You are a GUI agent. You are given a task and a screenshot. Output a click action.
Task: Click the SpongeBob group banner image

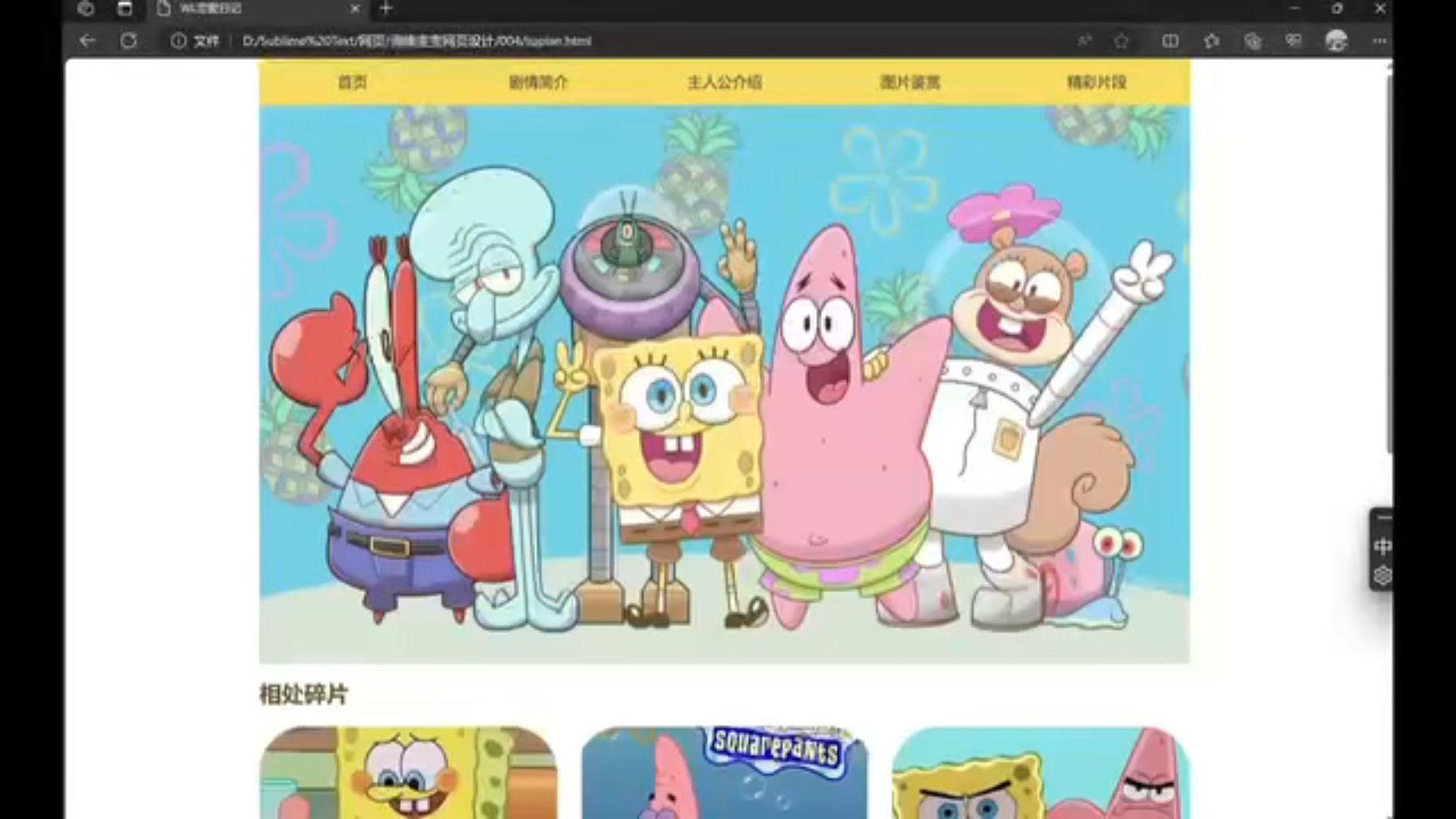click(724, 384)
